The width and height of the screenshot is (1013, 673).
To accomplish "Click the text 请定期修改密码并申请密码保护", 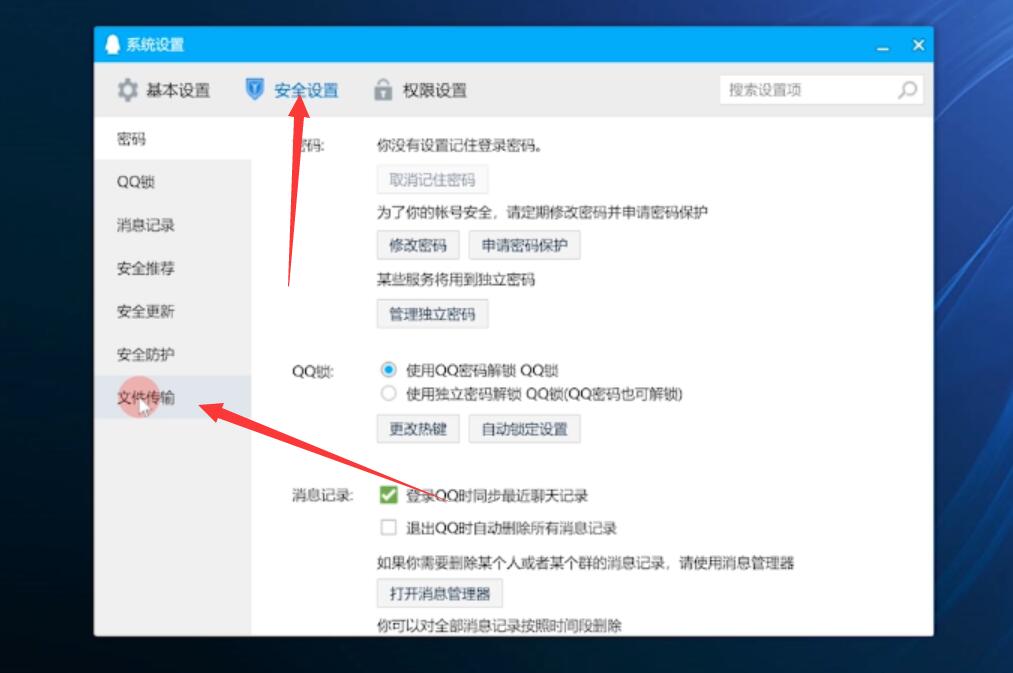I will [x=607, y=212].
